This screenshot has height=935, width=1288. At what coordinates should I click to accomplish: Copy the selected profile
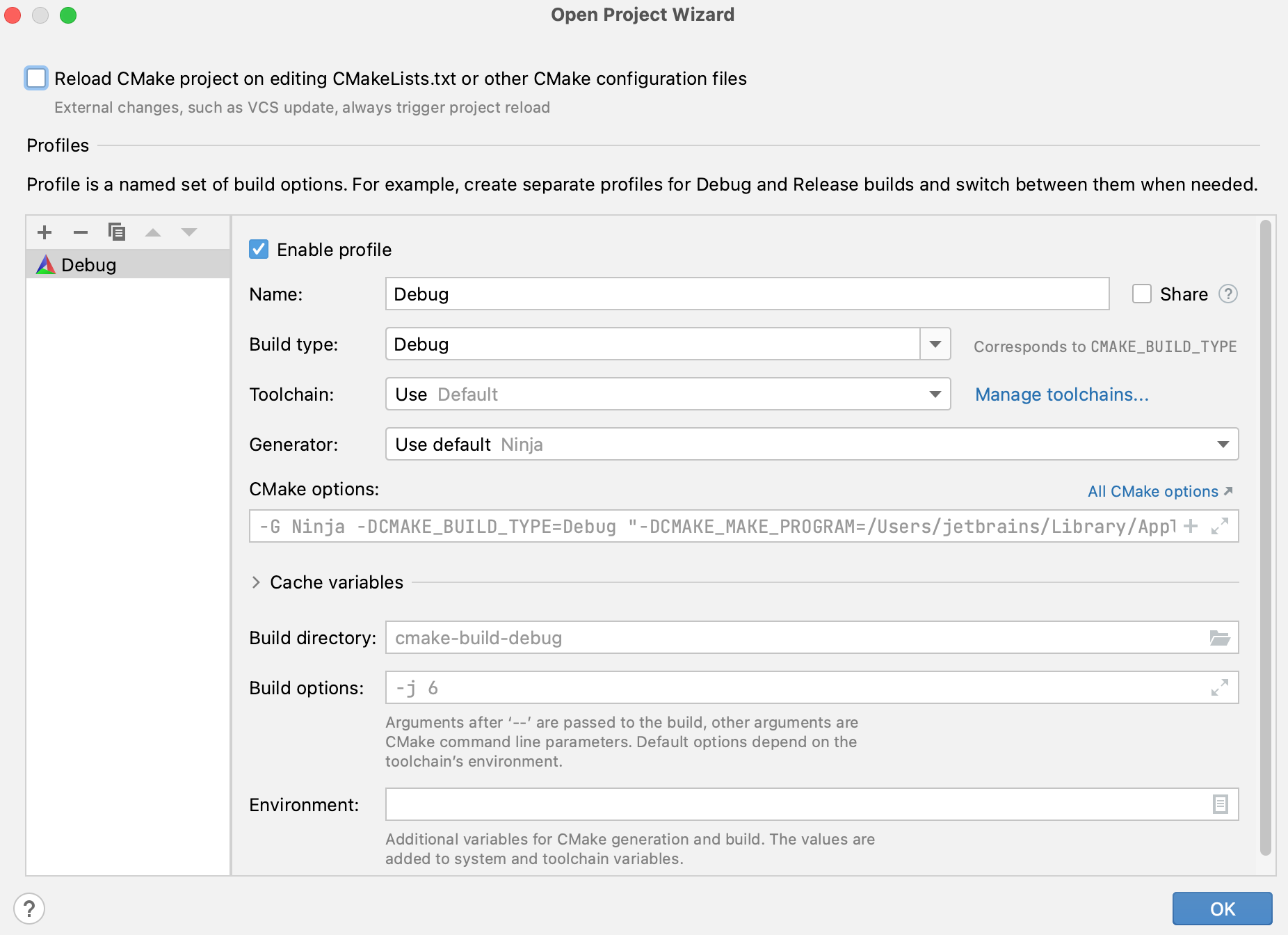click(117, 232)
